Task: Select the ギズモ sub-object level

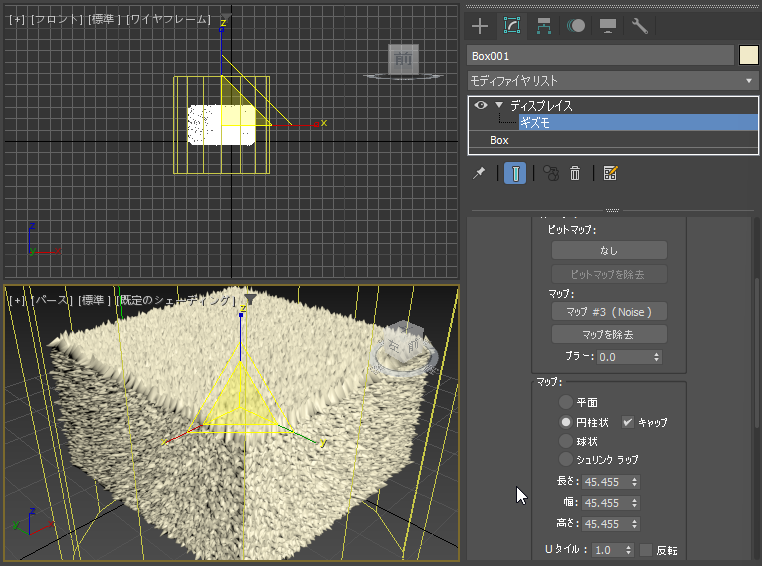Action: 638,122
